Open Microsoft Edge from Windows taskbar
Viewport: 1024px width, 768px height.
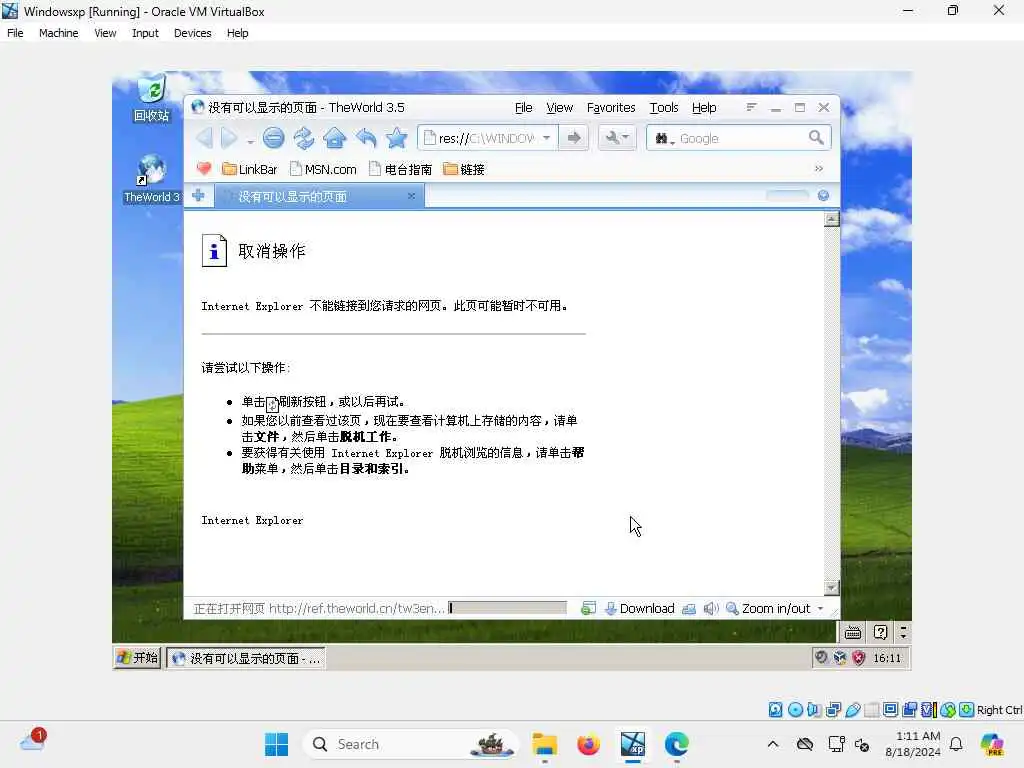click(x=676, y=744)
